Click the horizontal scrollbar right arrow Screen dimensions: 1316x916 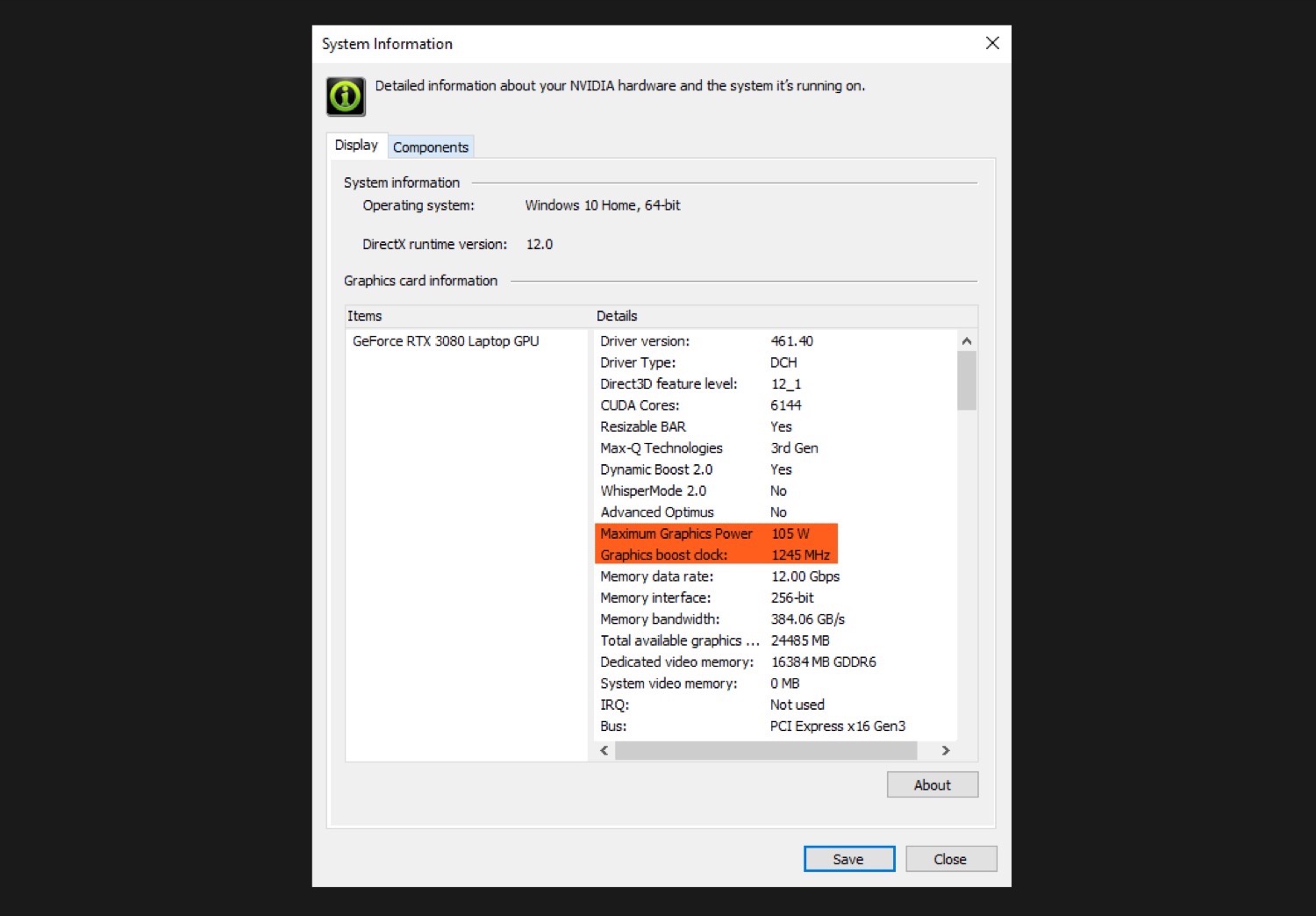[x=945, y=751]
